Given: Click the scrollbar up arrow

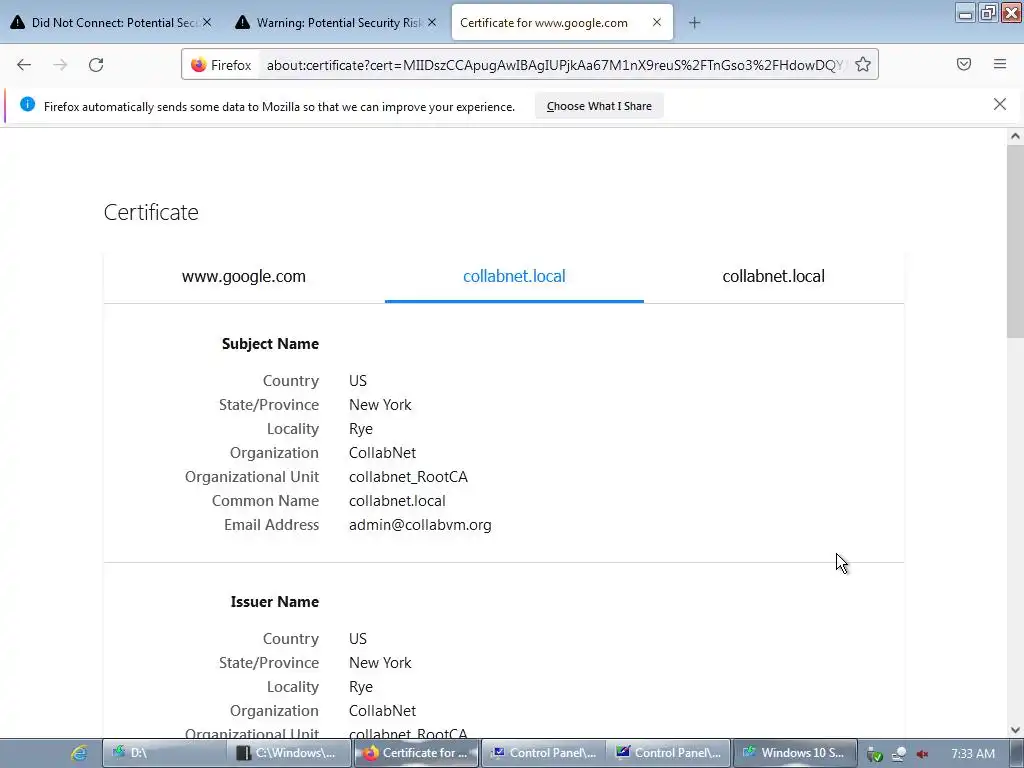Looking at the screenshot, I should [1015, 136].
